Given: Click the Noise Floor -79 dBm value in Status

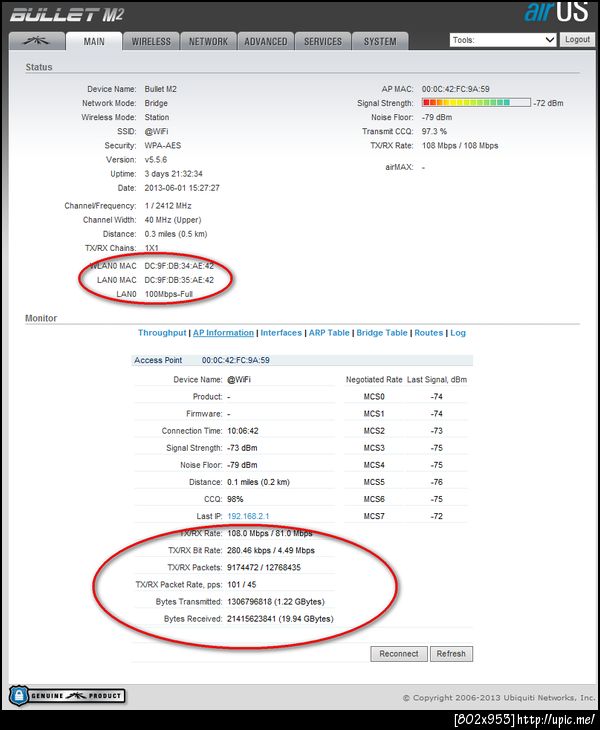Looking at the screenshot, I should pyautogui.click(x=437, y=117).
